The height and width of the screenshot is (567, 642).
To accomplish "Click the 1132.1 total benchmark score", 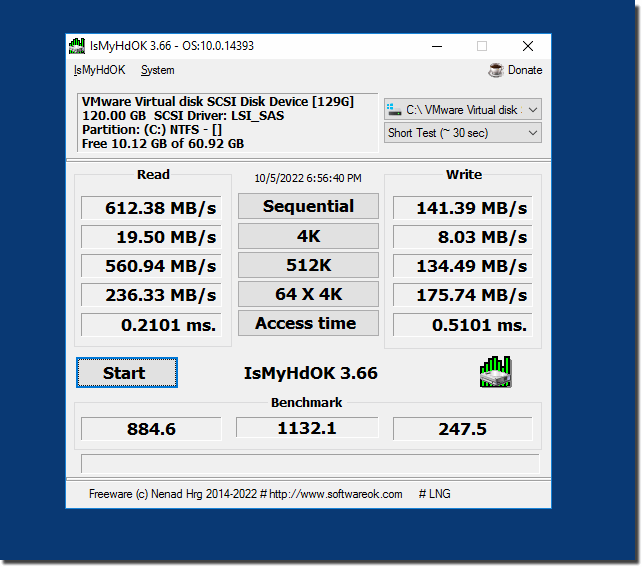I will [307, 428].
